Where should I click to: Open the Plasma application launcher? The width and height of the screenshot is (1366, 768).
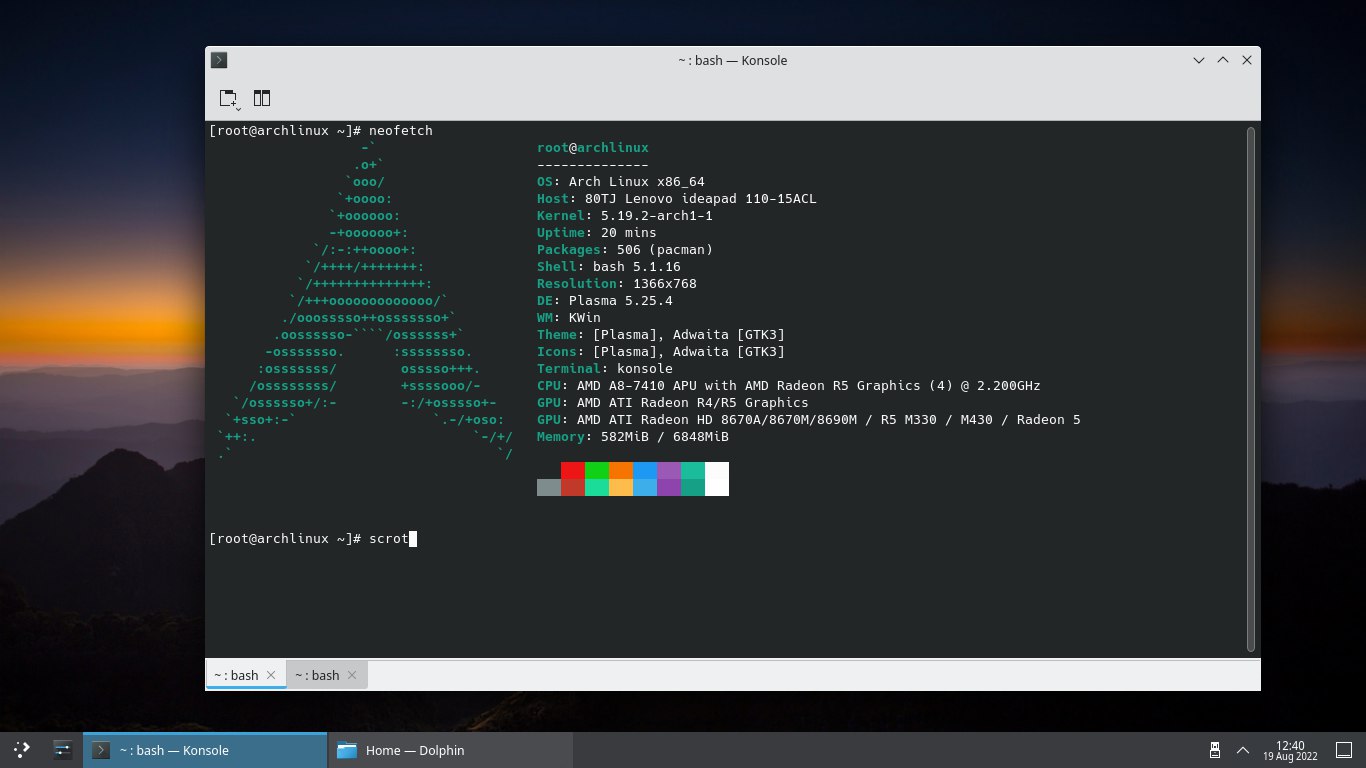tap(22, 749)
